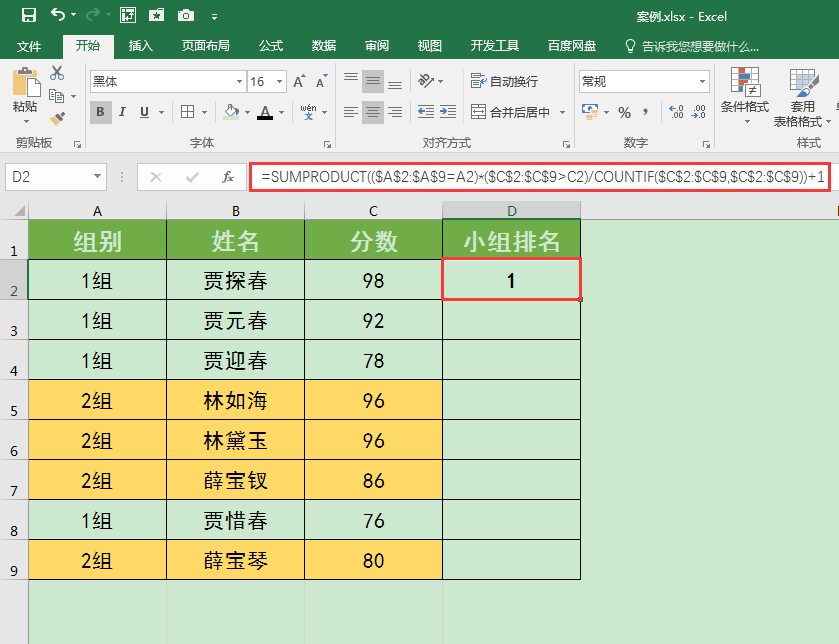Click the Percent Style icon
Screen dimensions: 839x644
coord(624,112)
